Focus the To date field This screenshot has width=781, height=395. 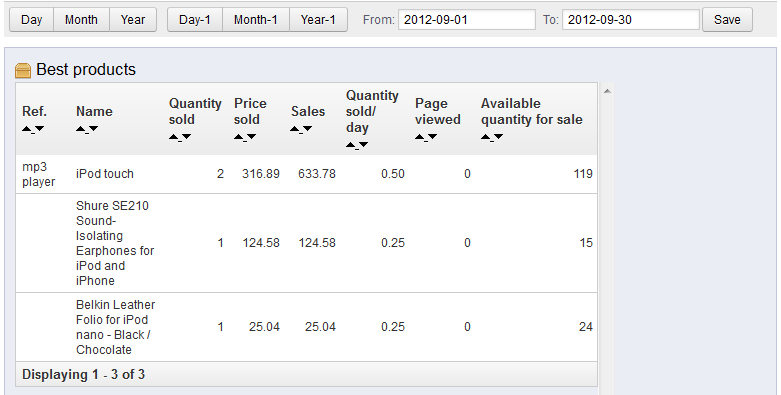click(631, 20)
